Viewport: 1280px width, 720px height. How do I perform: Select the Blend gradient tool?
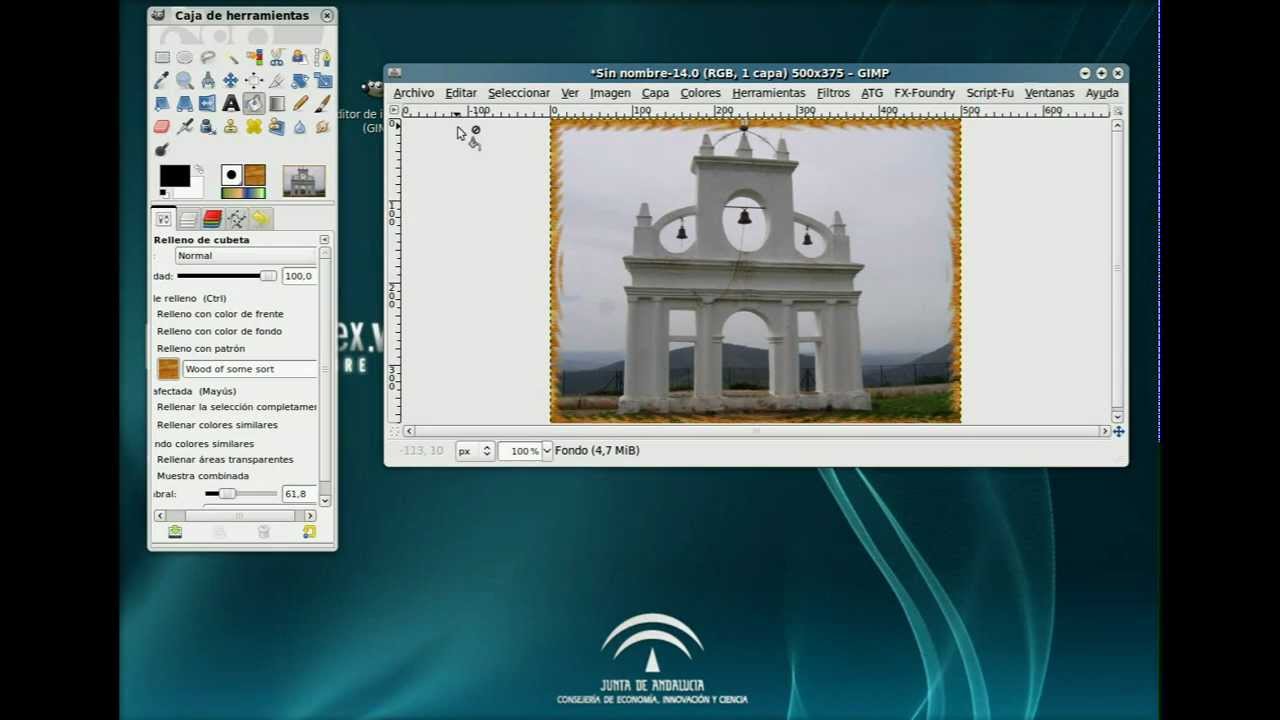tap(277, 103)
